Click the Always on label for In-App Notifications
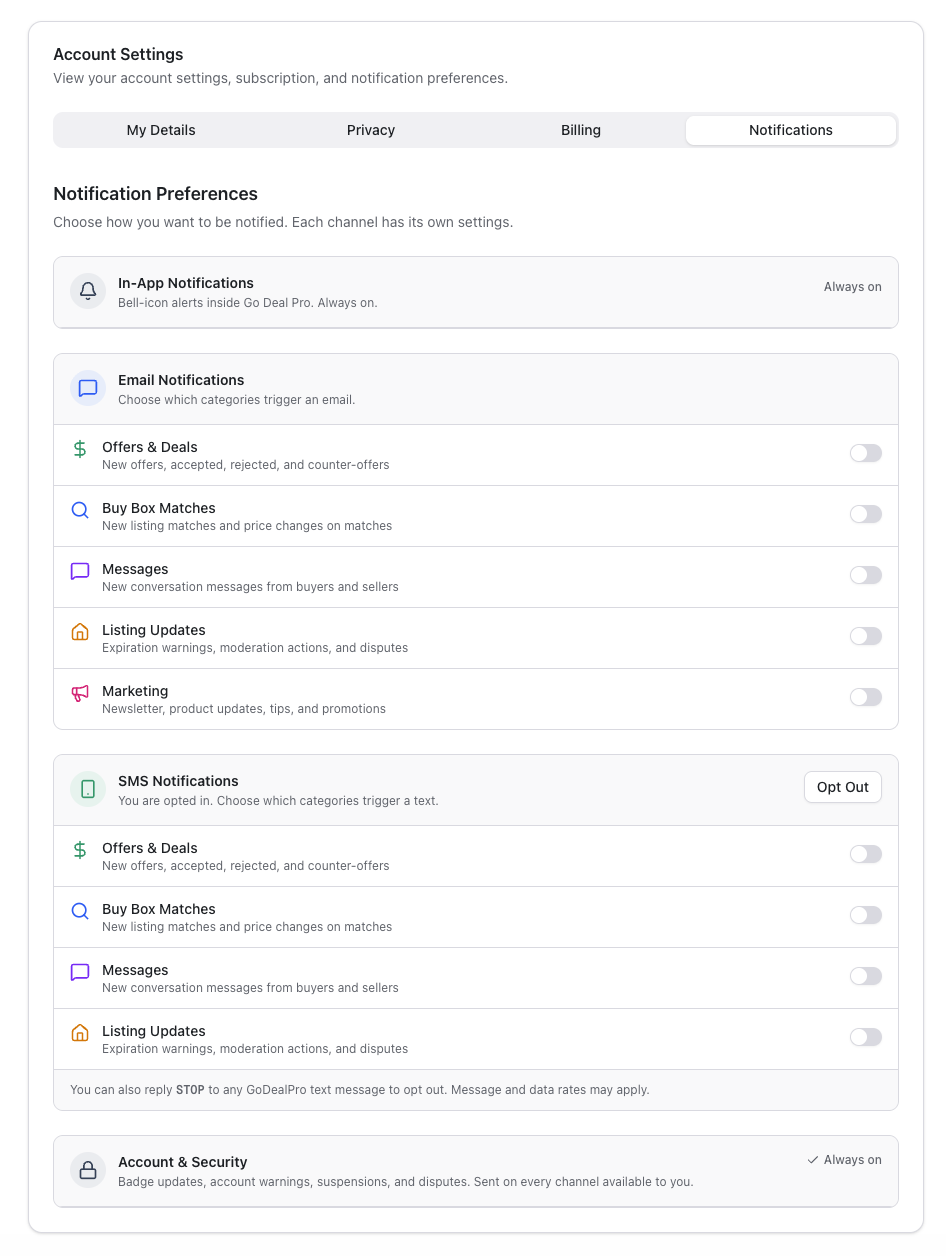This screenshot has height=1256, width=946. [853, 287]
